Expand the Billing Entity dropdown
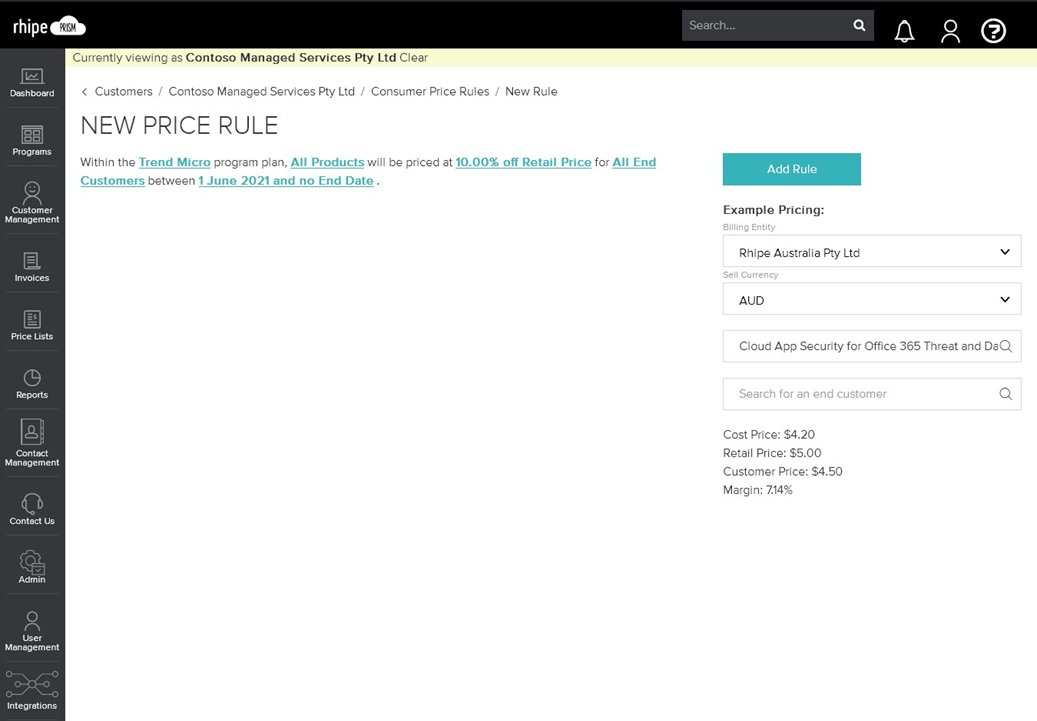The height and width of the screenshot is (721, 1037). tap(872, 251)
